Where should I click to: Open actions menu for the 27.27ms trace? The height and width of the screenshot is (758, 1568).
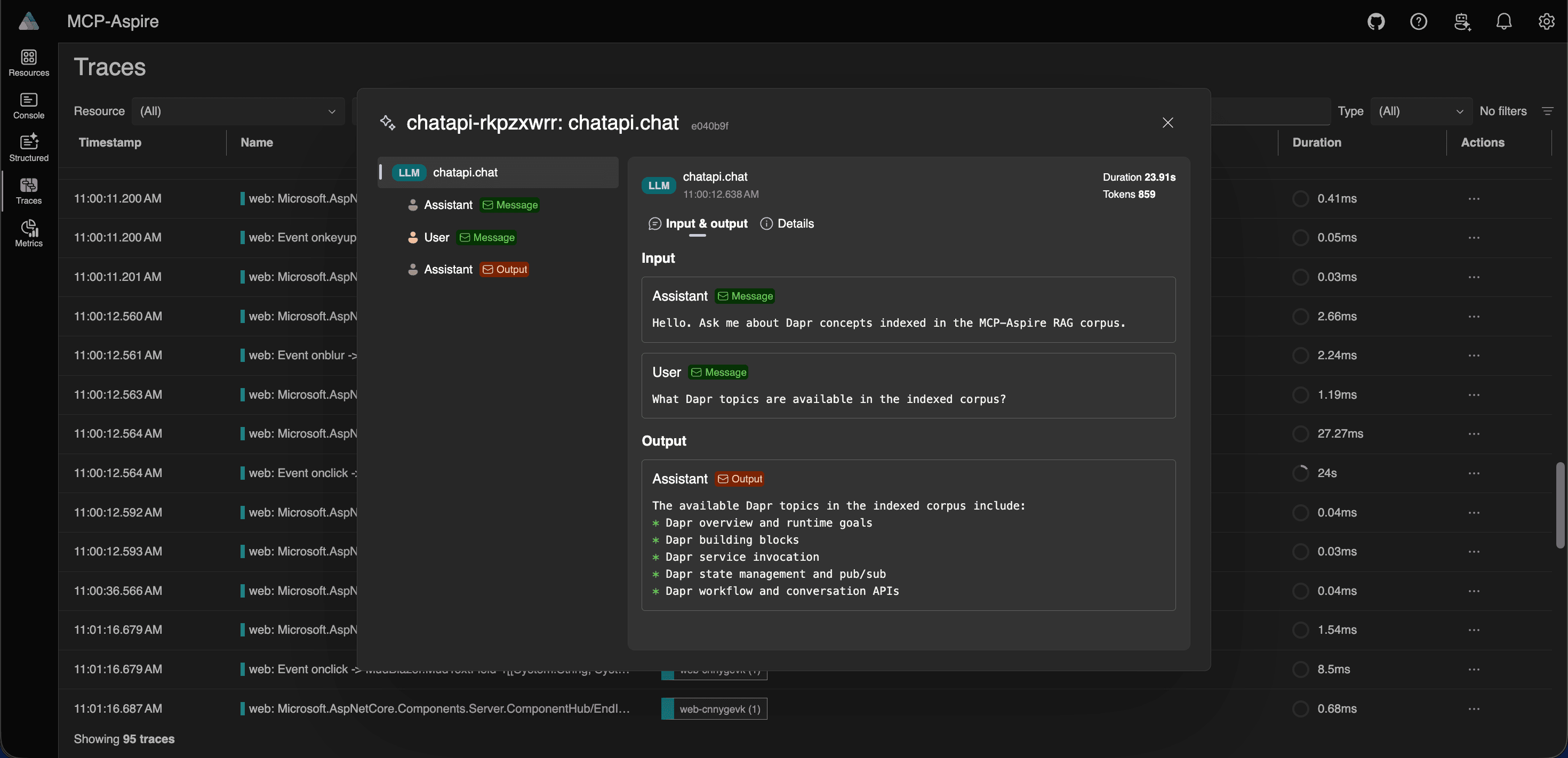[1474, 434]
